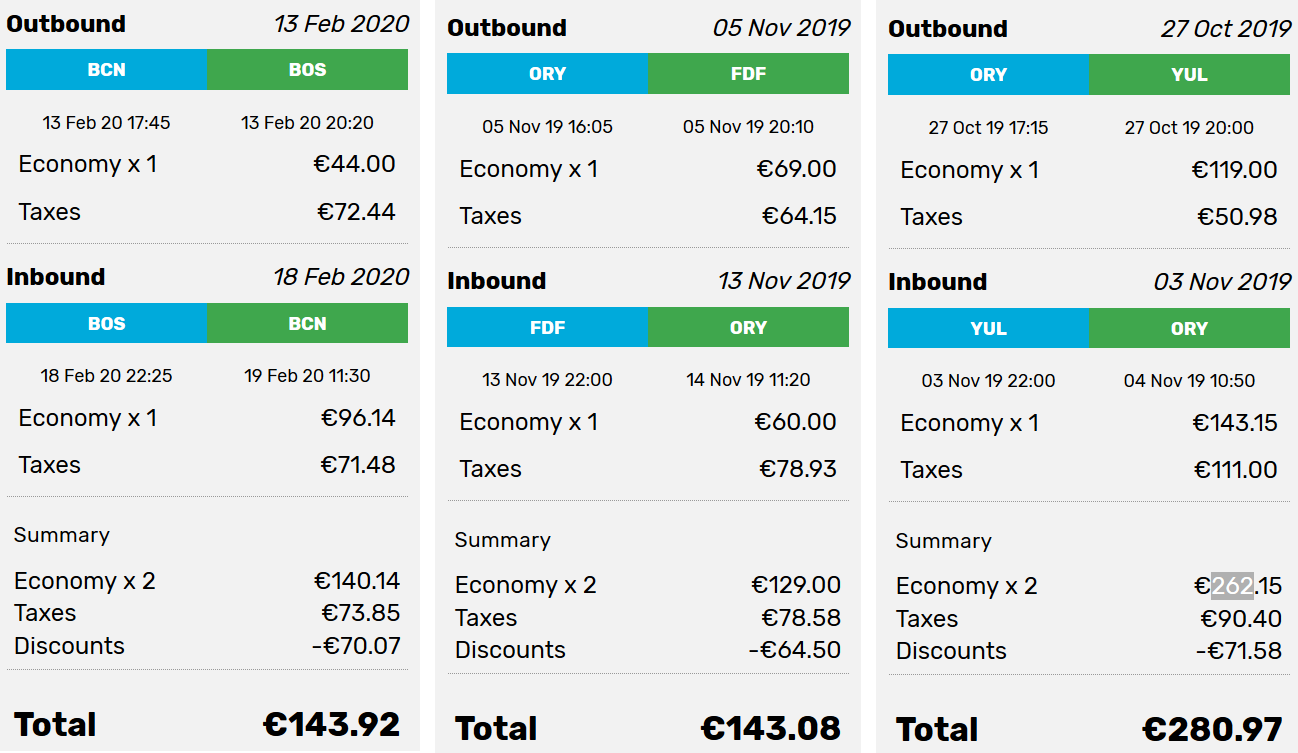Click the green FDF outbound destination box
The height and width of the screenshot is (753, 1298).
click(x=748, y=74)
